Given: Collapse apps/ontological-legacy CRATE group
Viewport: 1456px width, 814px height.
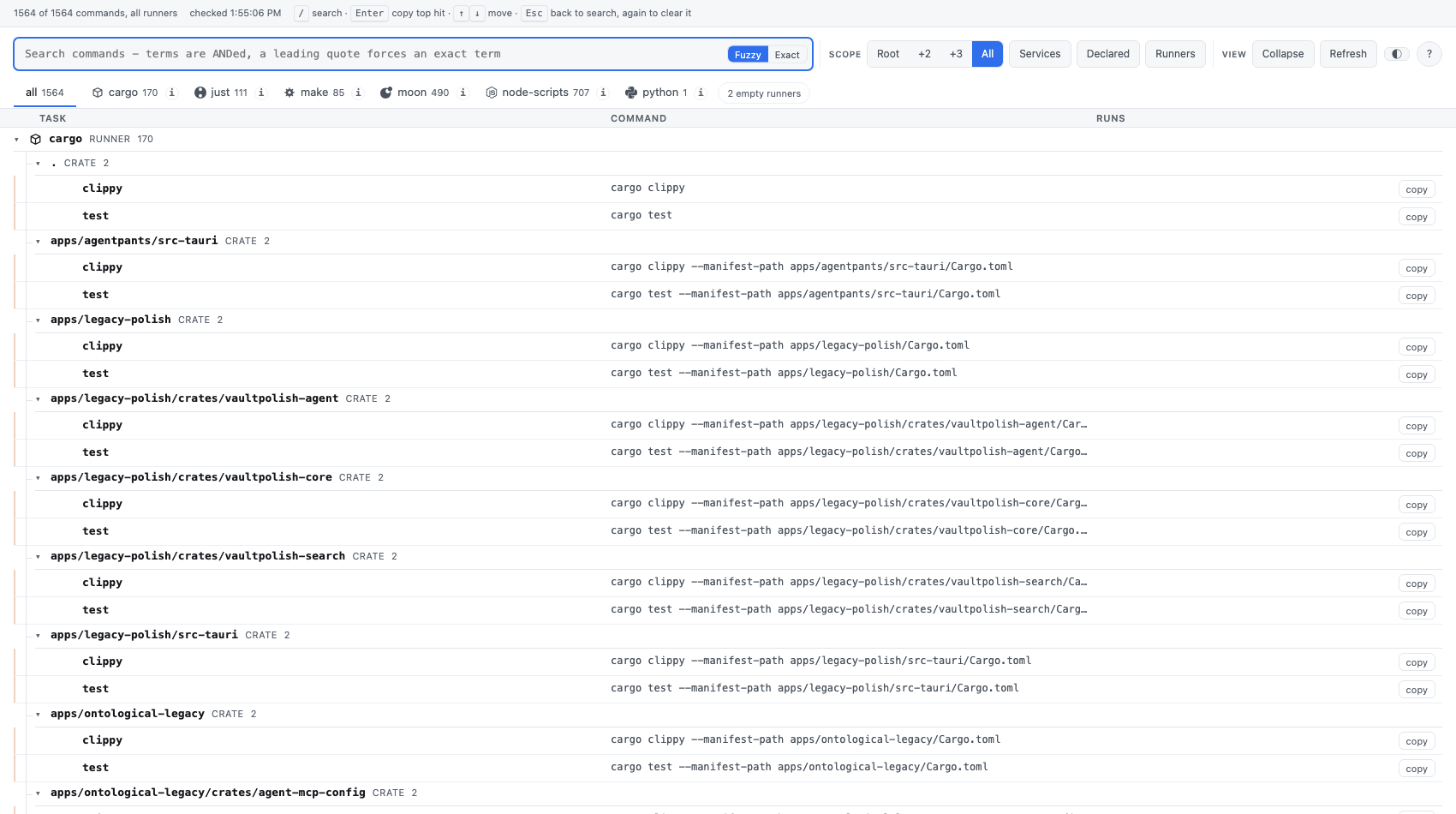Looking at the screenshot, I should (x=38, y=715).
